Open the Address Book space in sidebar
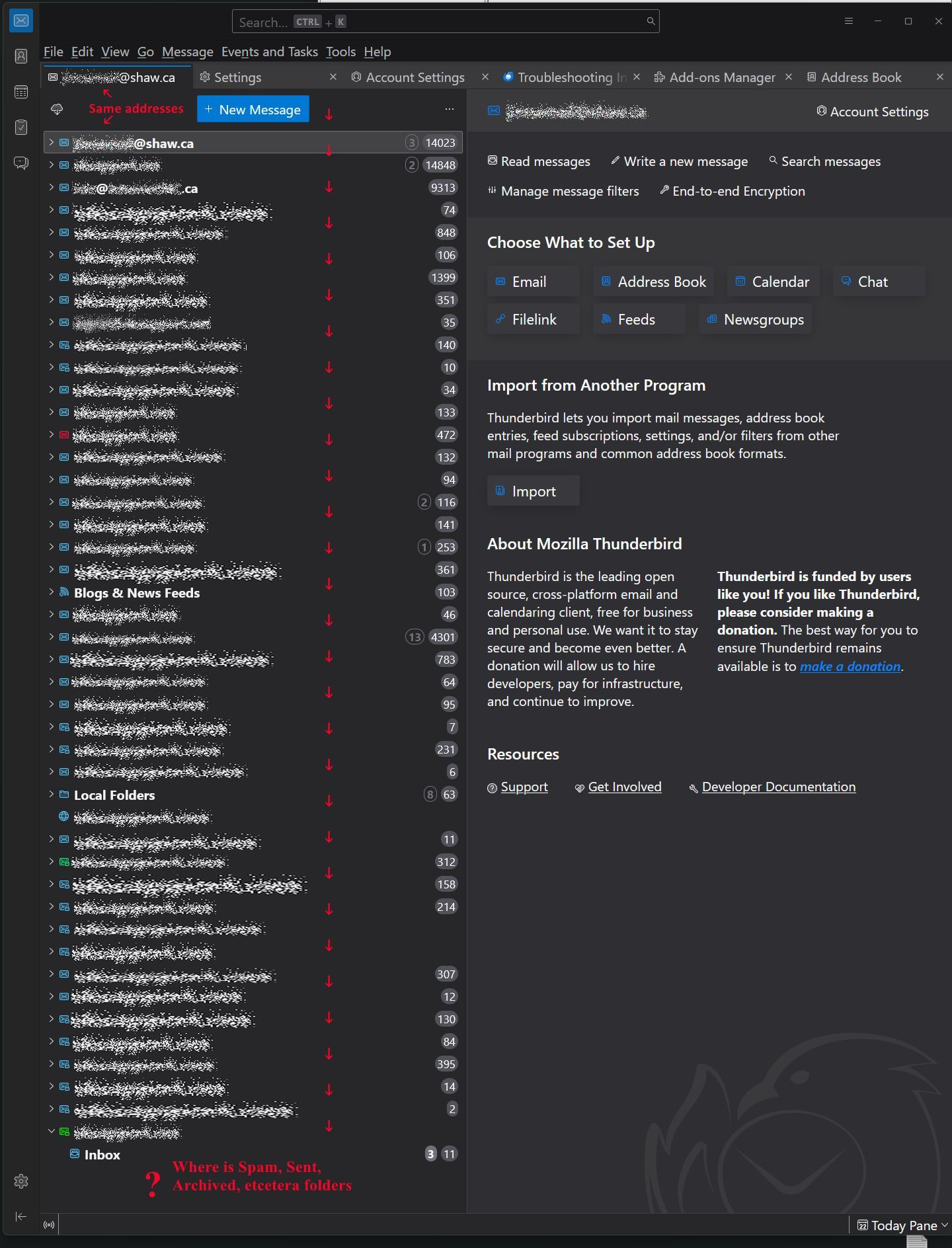This screenshot has height=1248, width=952. click(21, 56)
